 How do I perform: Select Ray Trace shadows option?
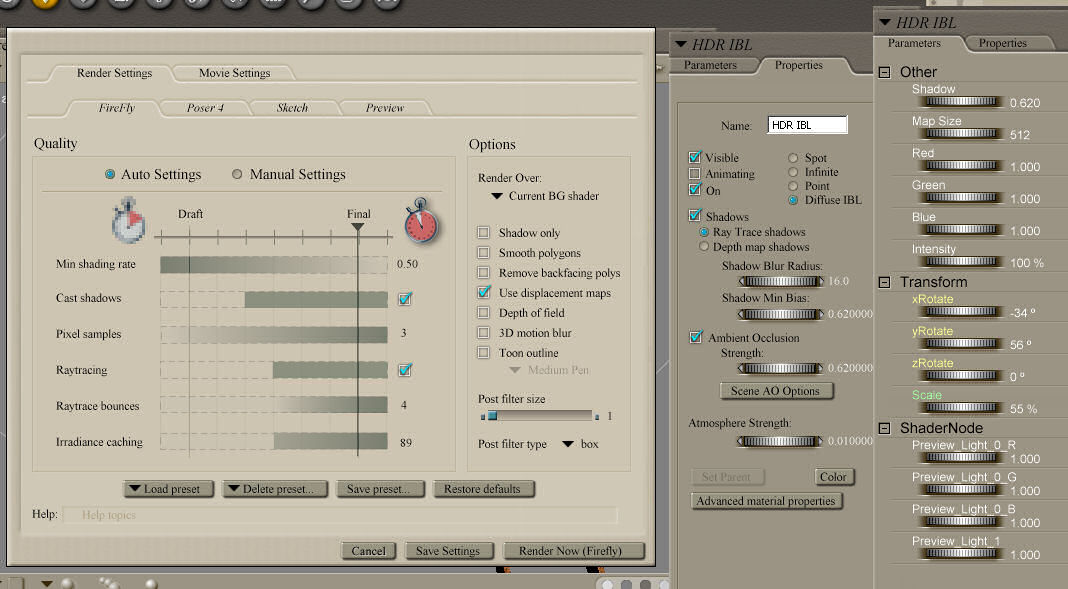click(x=704, y=232)
